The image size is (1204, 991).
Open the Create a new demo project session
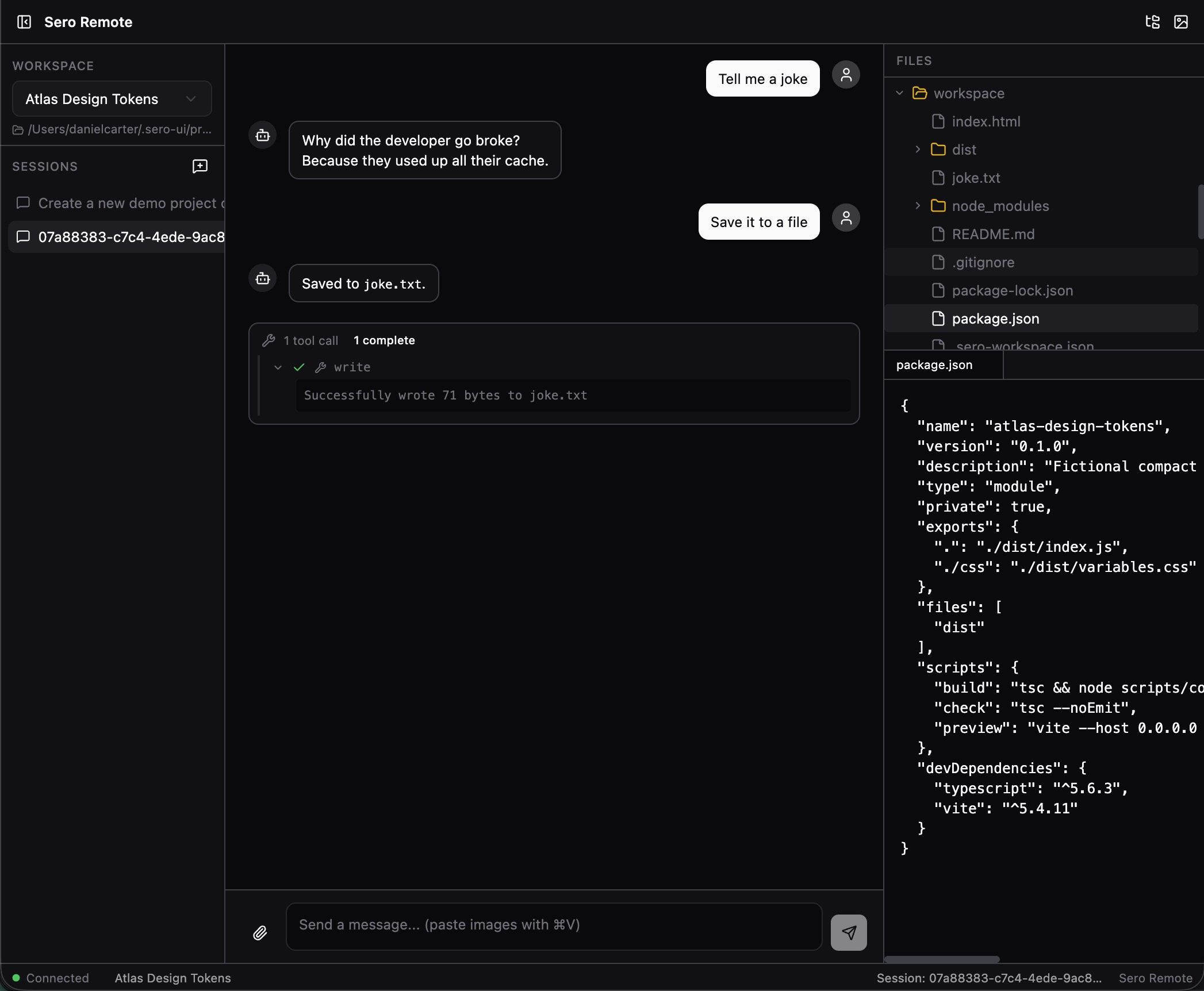tap(126, 203)
